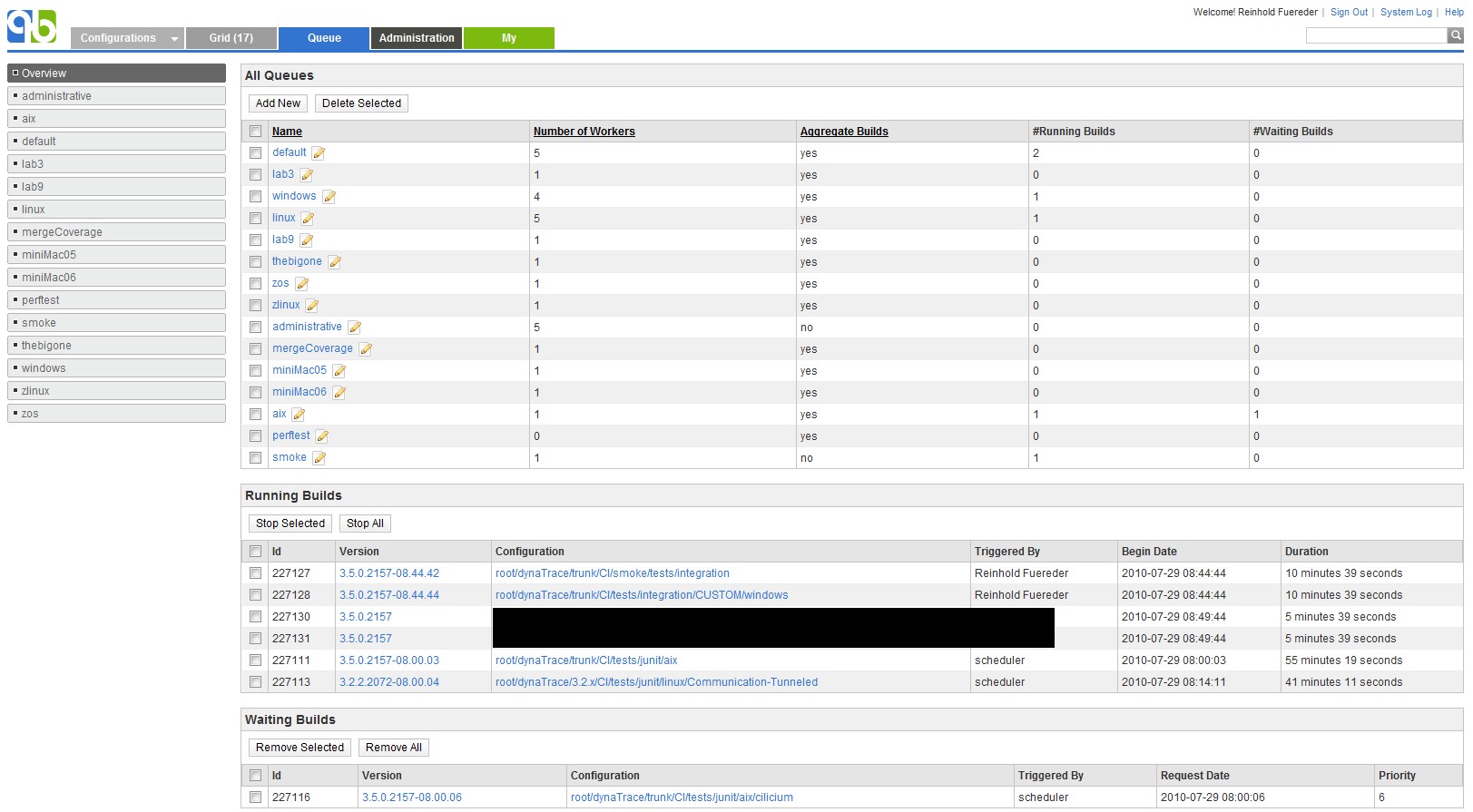1473x812 pixels.
Task: Go to home via QuickBuild logo
Action: click(33, 27)
